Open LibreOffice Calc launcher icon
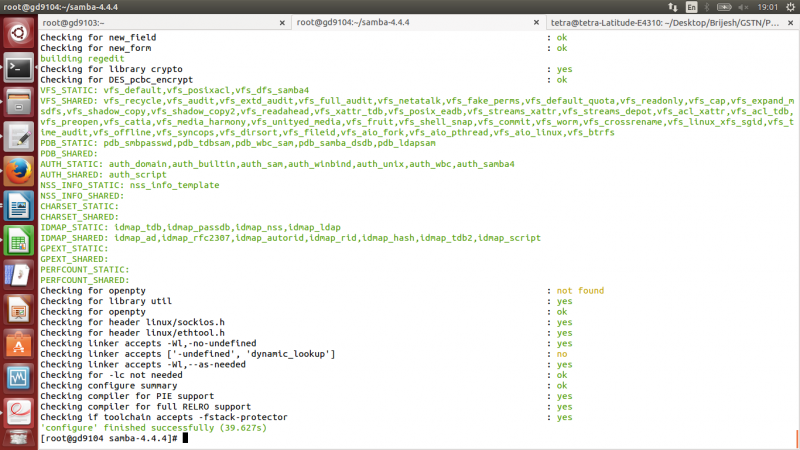This screenshot has width=800, height=450. pyautogui.click(x=19, y=241)
